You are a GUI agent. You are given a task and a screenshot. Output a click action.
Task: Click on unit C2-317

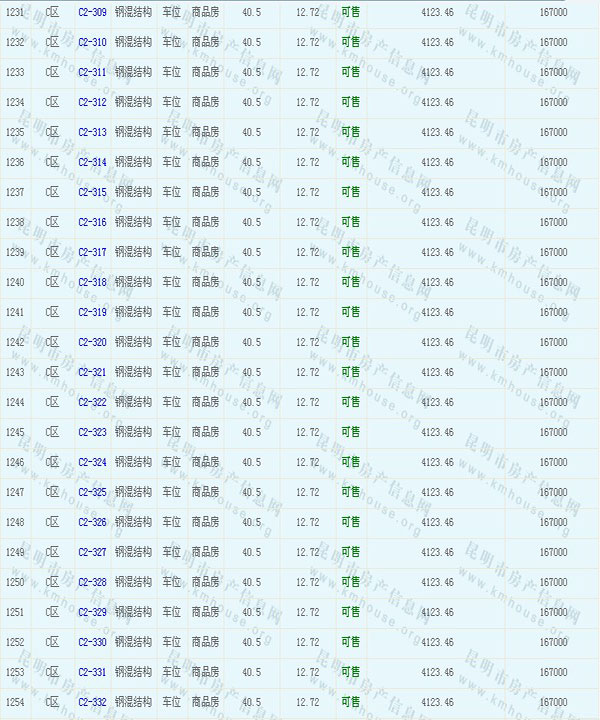[x=92, y=252]
